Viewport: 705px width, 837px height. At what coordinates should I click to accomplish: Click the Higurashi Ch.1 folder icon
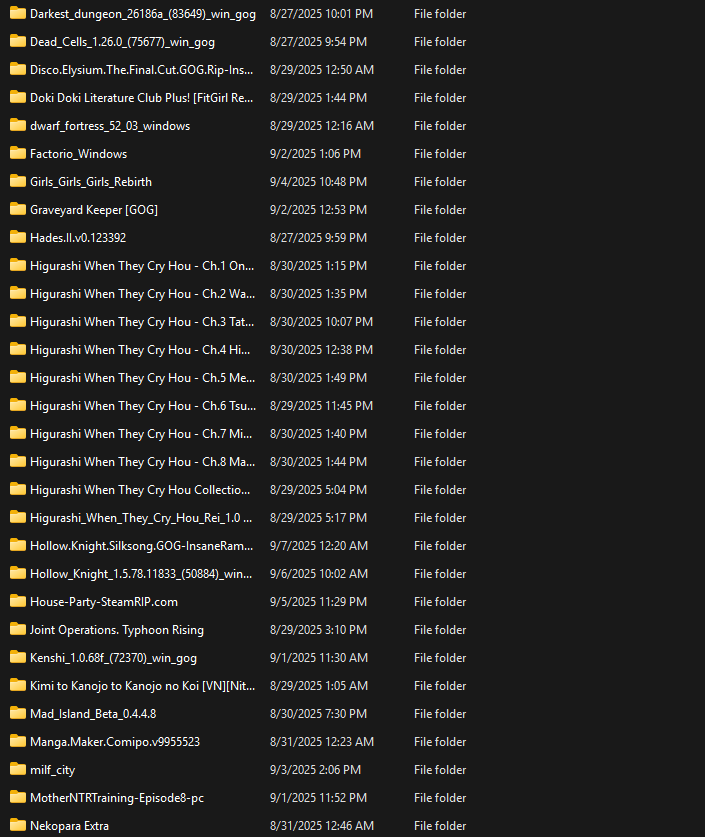18,265
